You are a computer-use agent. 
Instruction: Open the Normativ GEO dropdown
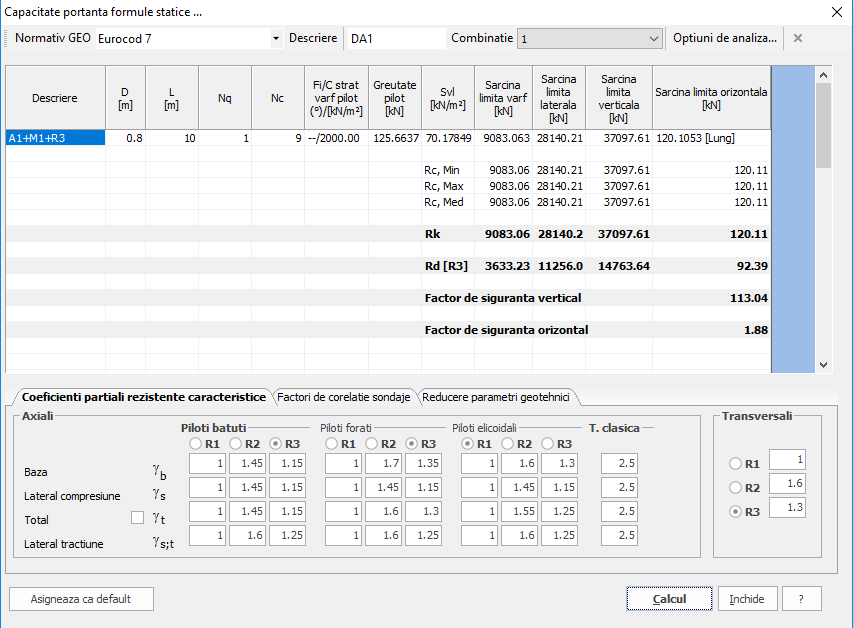point(276,39)
